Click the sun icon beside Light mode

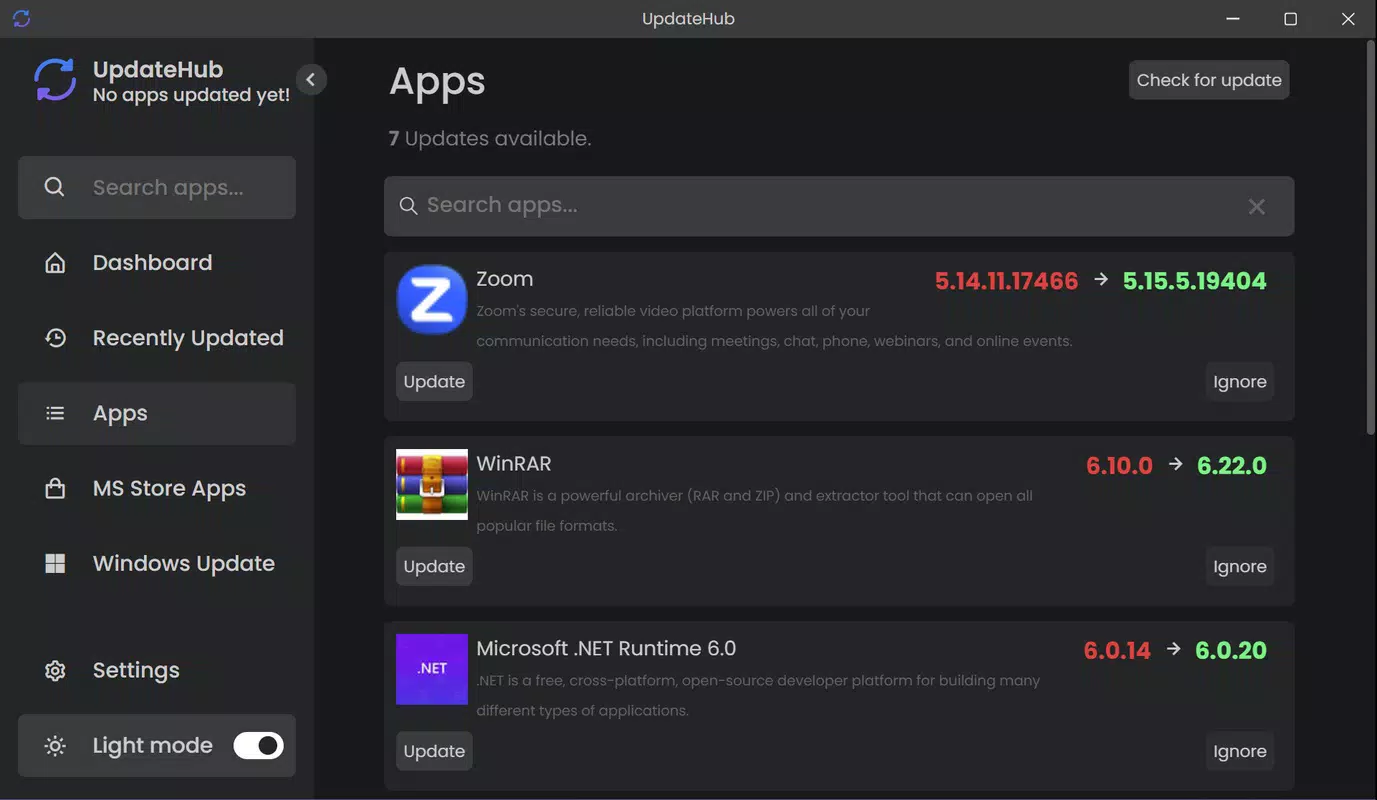(55, 745)
